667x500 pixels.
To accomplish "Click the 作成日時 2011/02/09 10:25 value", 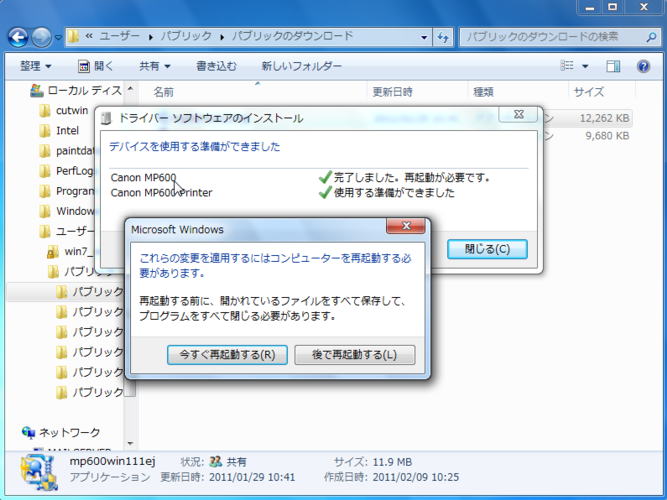I will click(x=416, y=477).
